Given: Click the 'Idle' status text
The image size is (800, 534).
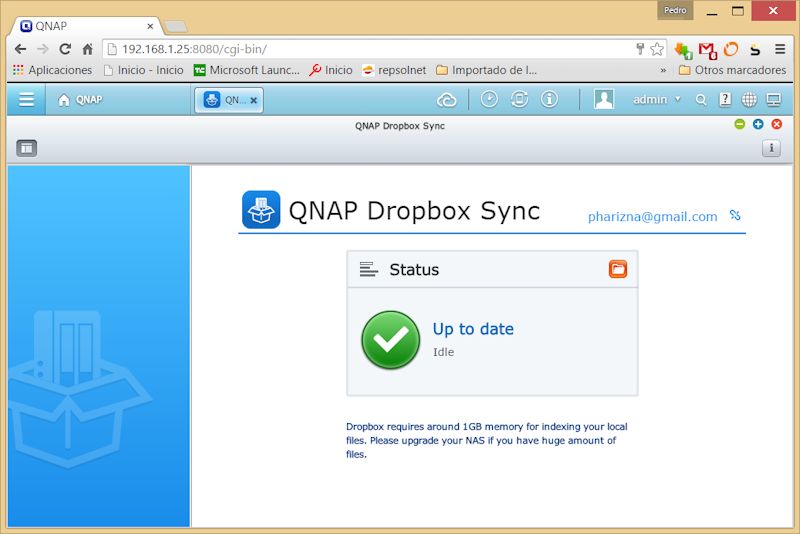Looking at the screenshot, I should [x=443, y=352].
